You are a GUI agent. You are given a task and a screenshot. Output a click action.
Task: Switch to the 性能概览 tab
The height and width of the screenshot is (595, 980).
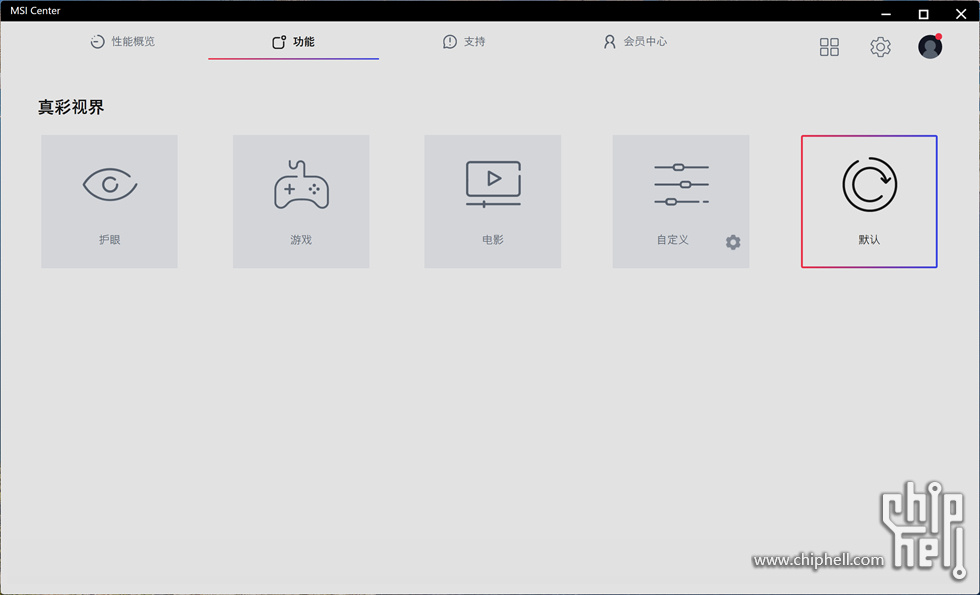[x=123, y=42]
